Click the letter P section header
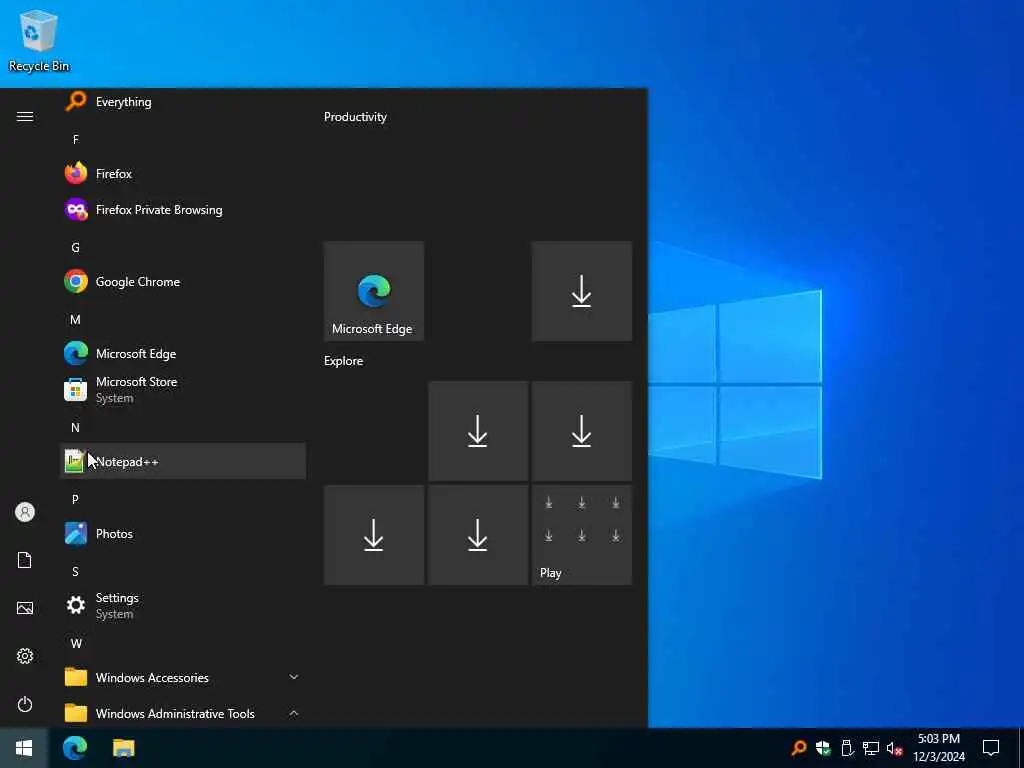Screen dimensions: 1024x768 tap(76, 500)
